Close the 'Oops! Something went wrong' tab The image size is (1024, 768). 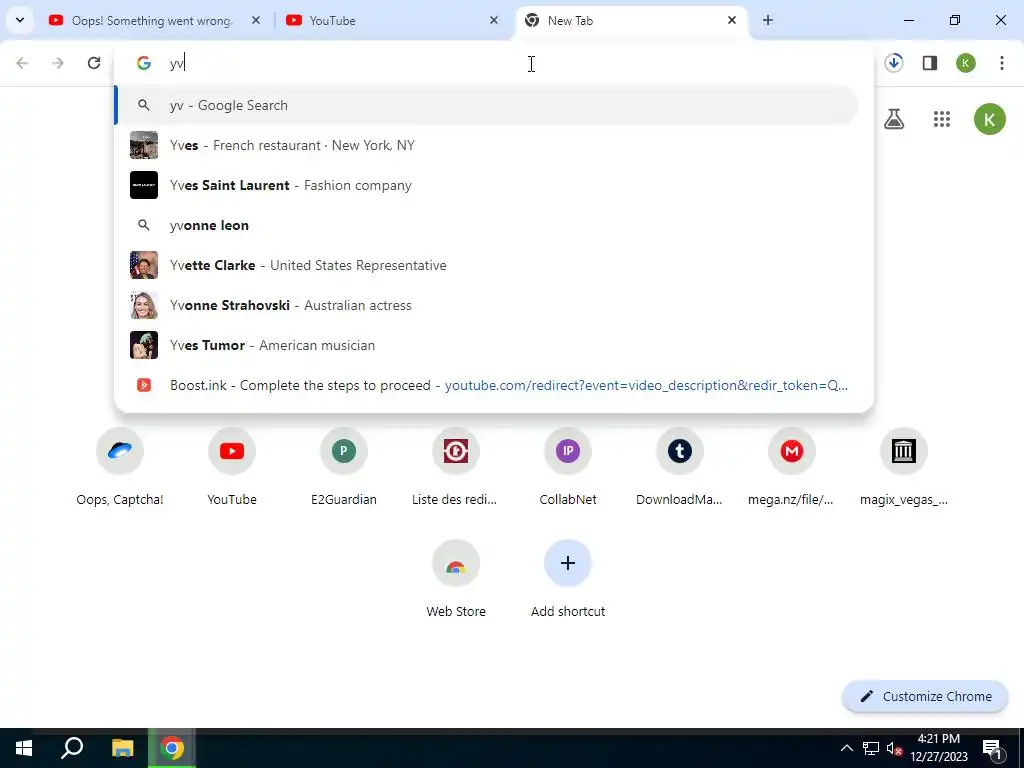[256, 20]
